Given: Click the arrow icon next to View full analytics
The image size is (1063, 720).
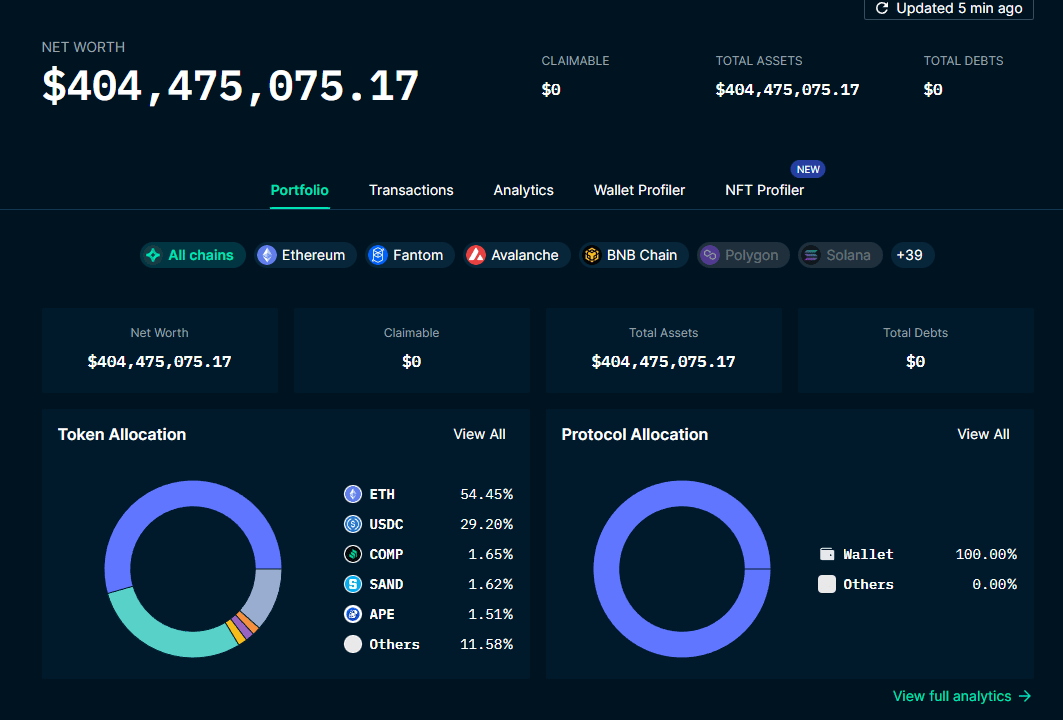Looking at the screenshot, I should (x=1024, y=696).
